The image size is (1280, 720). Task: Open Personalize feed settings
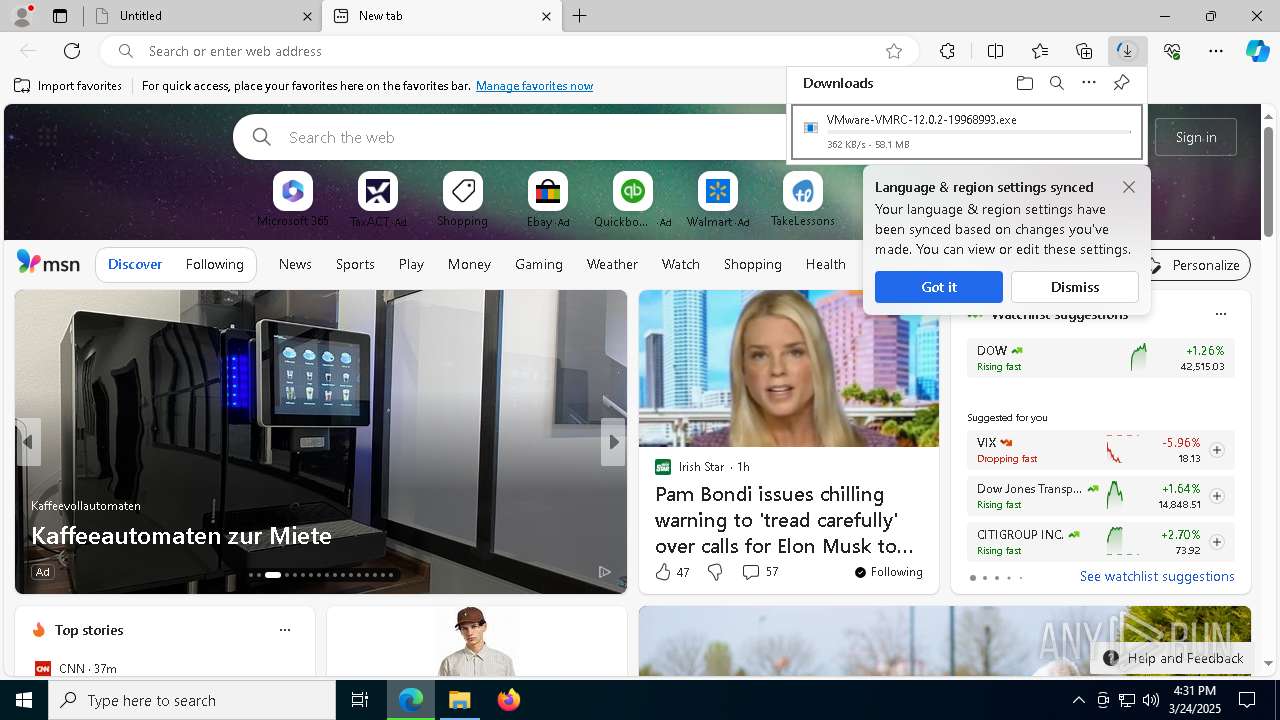(x=1195, y=265)
